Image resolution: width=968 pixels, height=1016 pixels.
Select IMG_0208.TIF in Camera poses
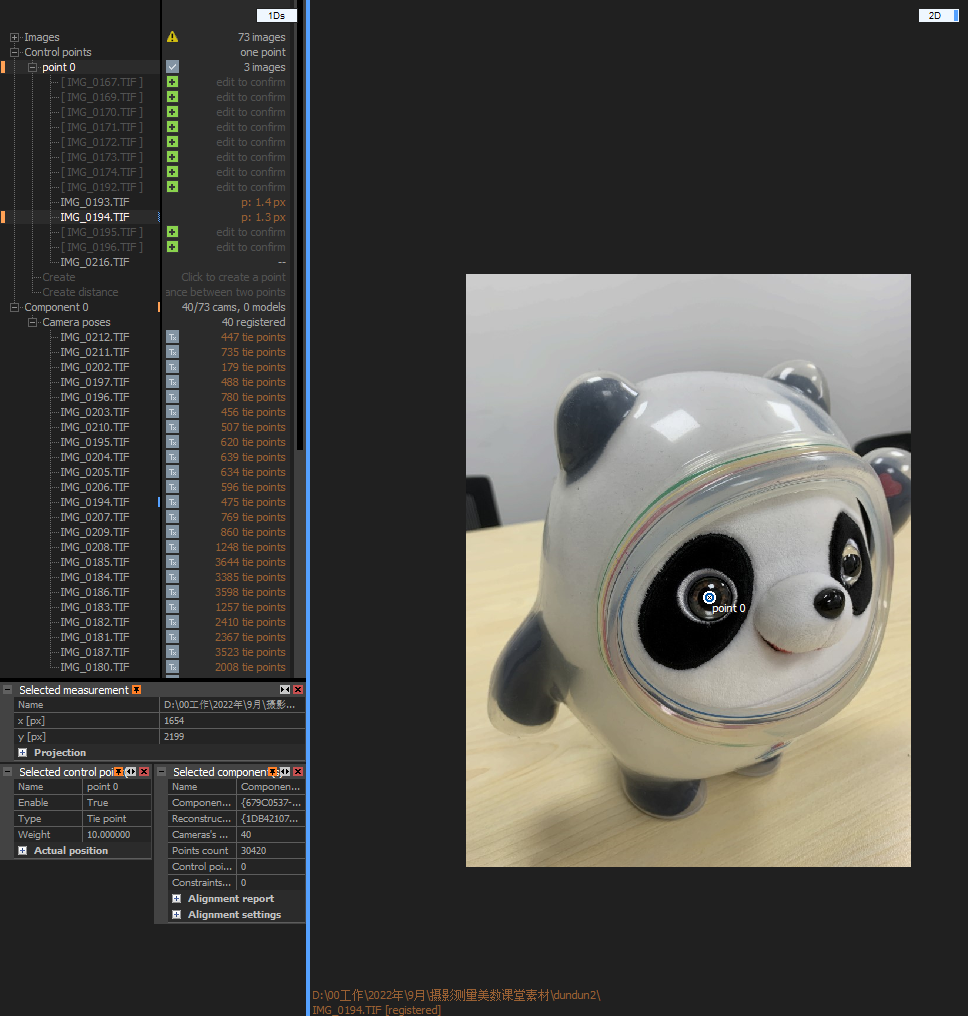[95, 547]
